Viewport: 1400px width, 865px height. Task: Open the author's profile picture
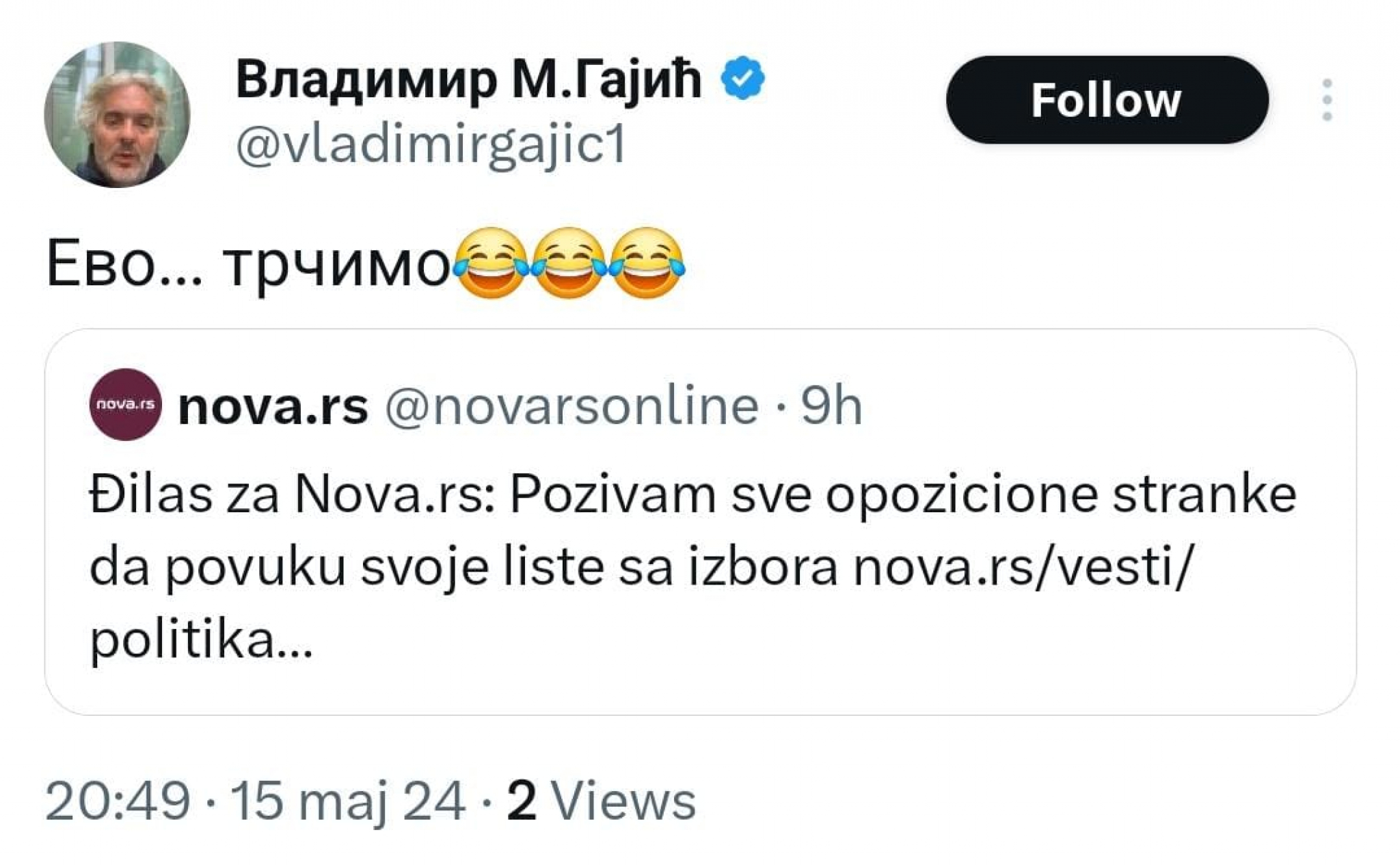pyautogui.click(x=117, y=115)
